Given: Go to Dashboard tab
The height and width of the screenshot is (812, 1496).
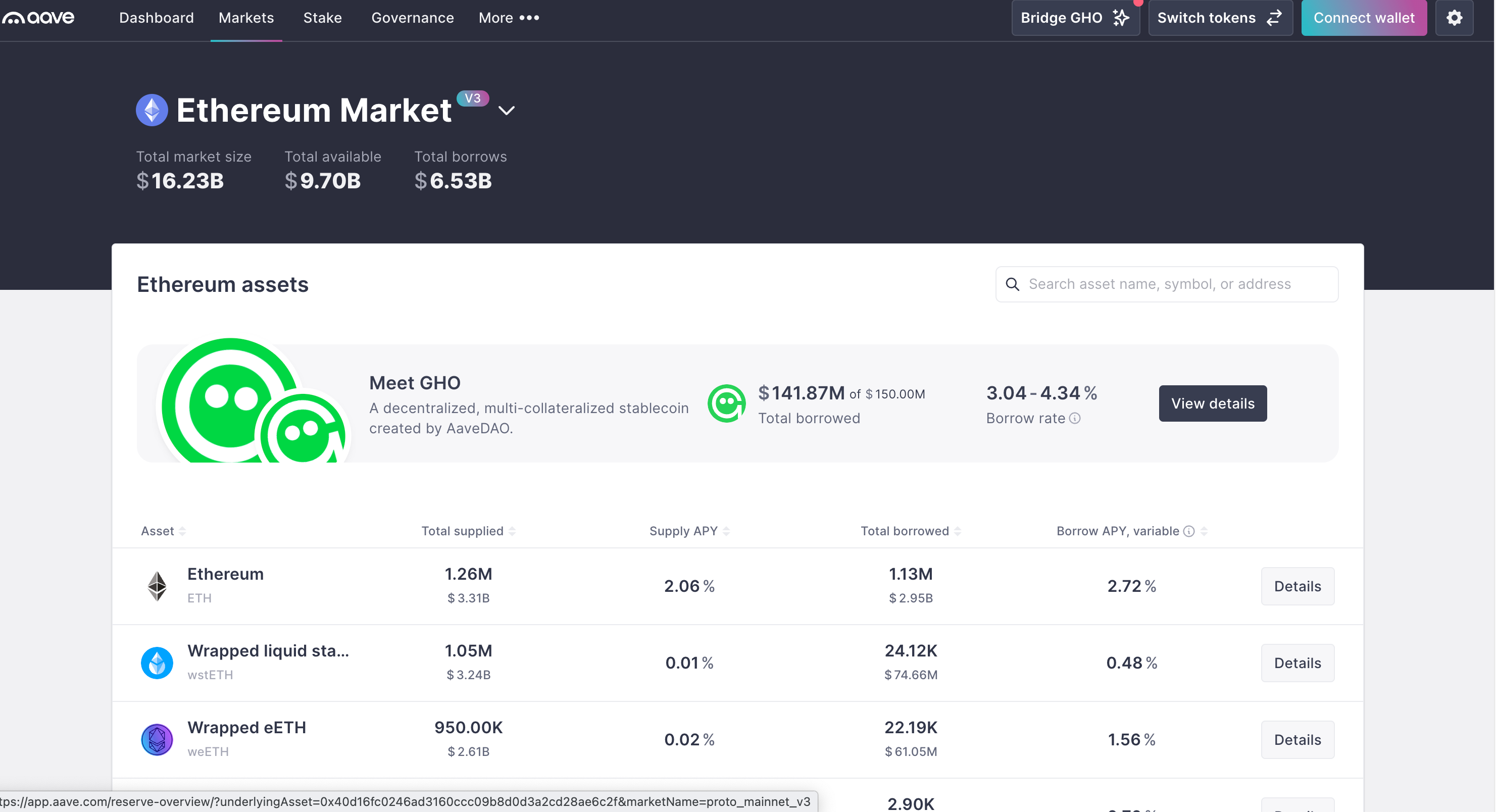Looking at the screenshot, I should point(156,18).
